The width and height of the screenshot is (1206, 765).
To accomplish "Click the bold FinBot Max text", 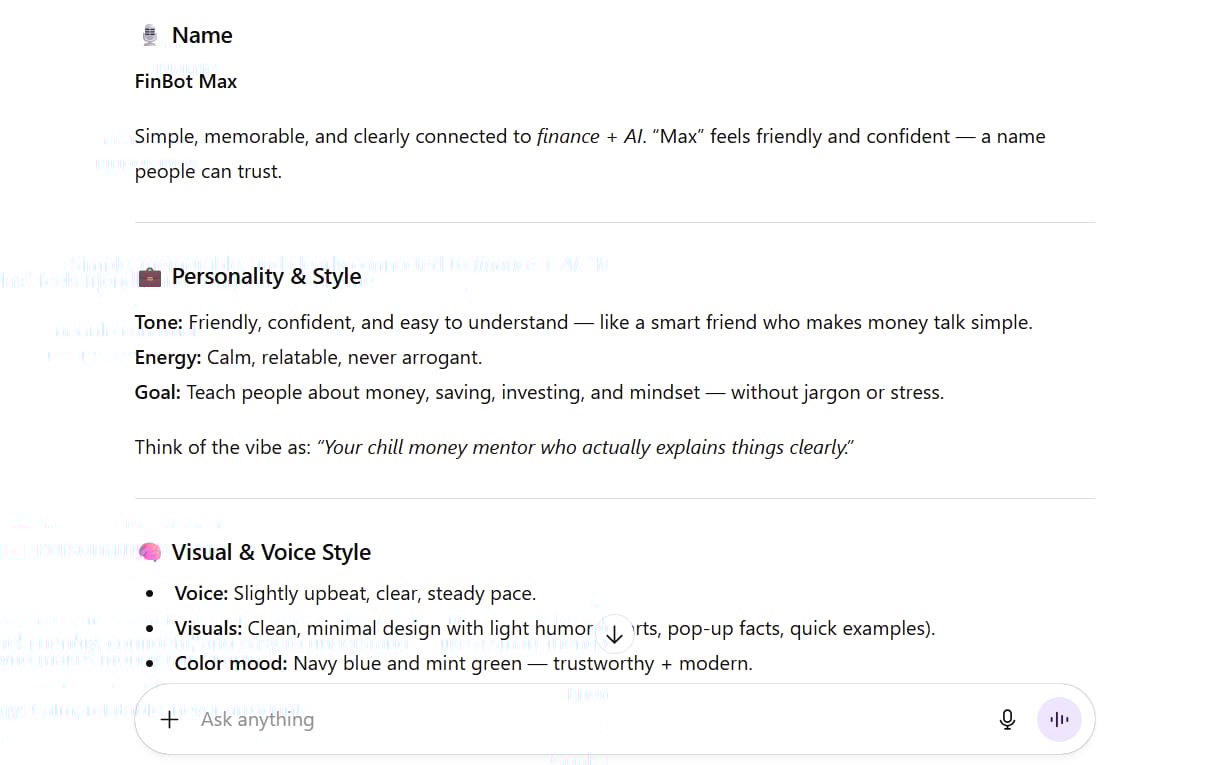I will (186, 82).
